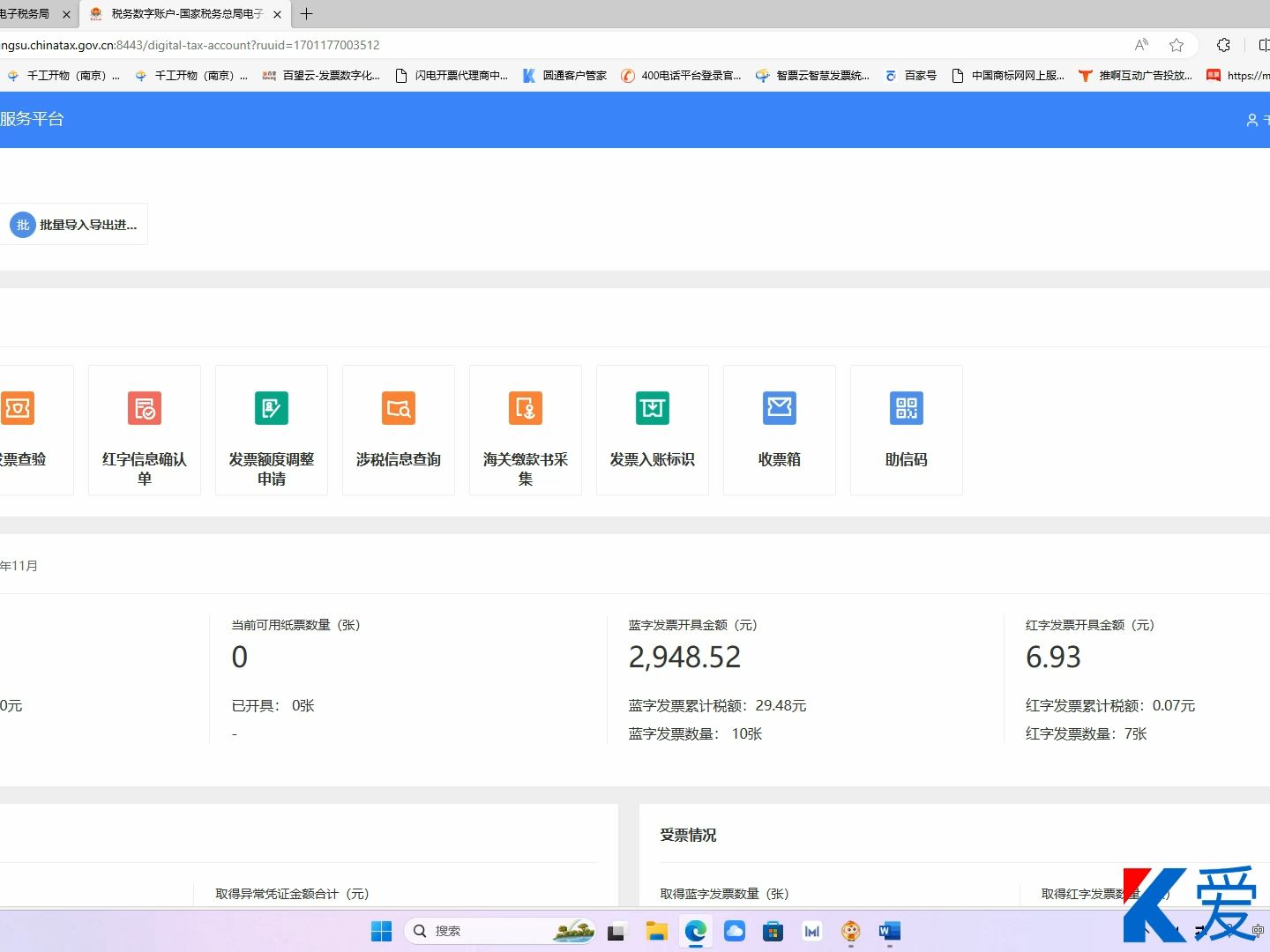1270x952 pixels.
Task: Open 百望云-发票数字化 bookmark
Action: 321,76
